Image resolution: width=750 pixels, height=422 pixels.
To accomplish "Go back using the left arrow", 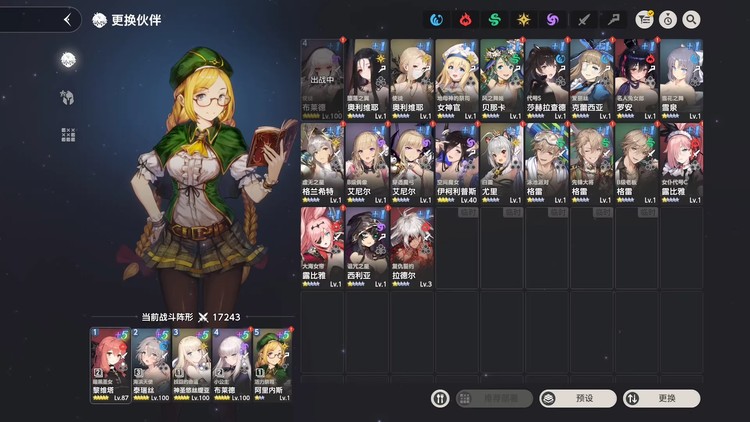I will click(x=67, y=20).
